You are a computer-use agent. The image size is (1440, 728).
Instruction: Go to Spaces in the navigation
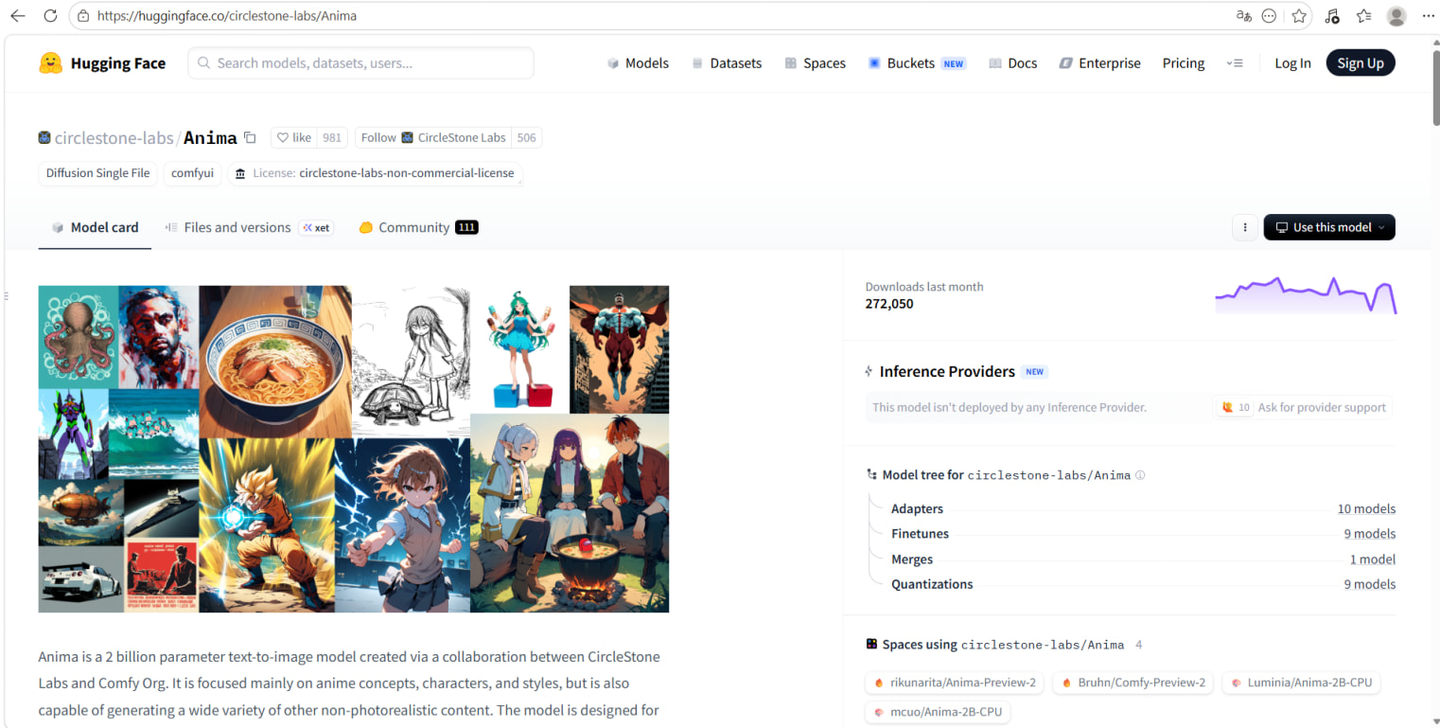[815, 63]
